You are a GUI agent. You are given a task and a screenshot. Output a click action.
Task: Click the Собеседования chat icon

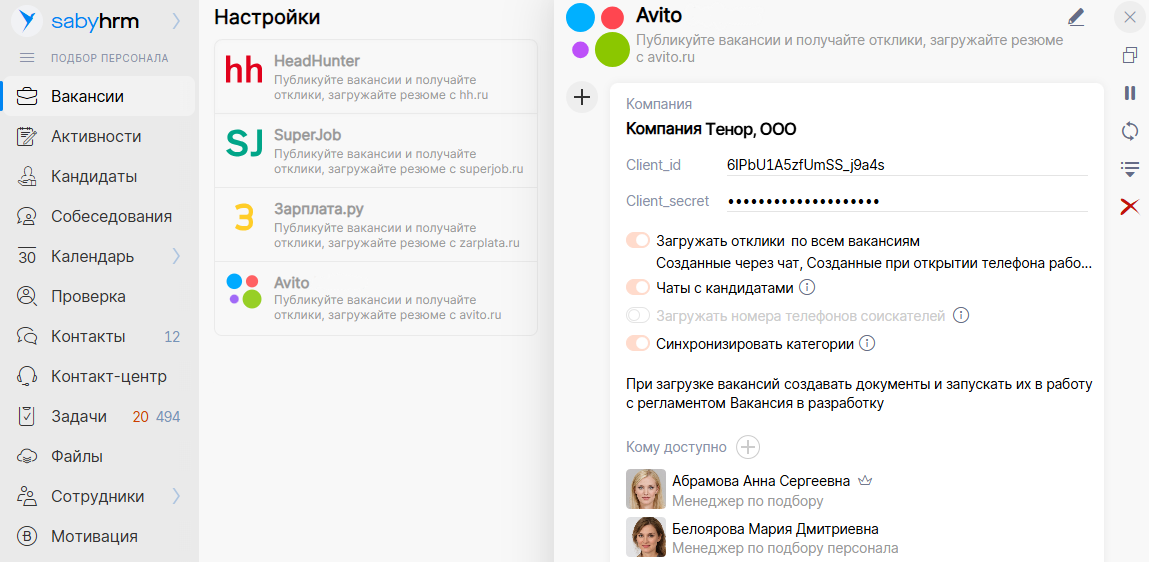click(x=27, y=216)
